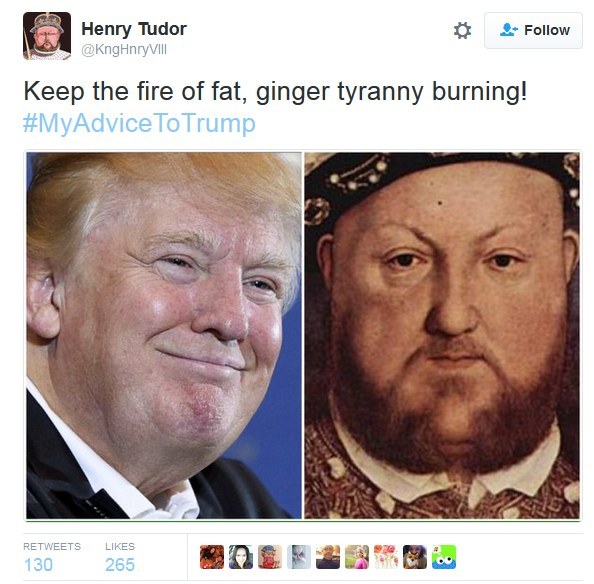The image size is (594, 584).
Task: Open Henry Tudor's profile avatar
Action: 47,36
